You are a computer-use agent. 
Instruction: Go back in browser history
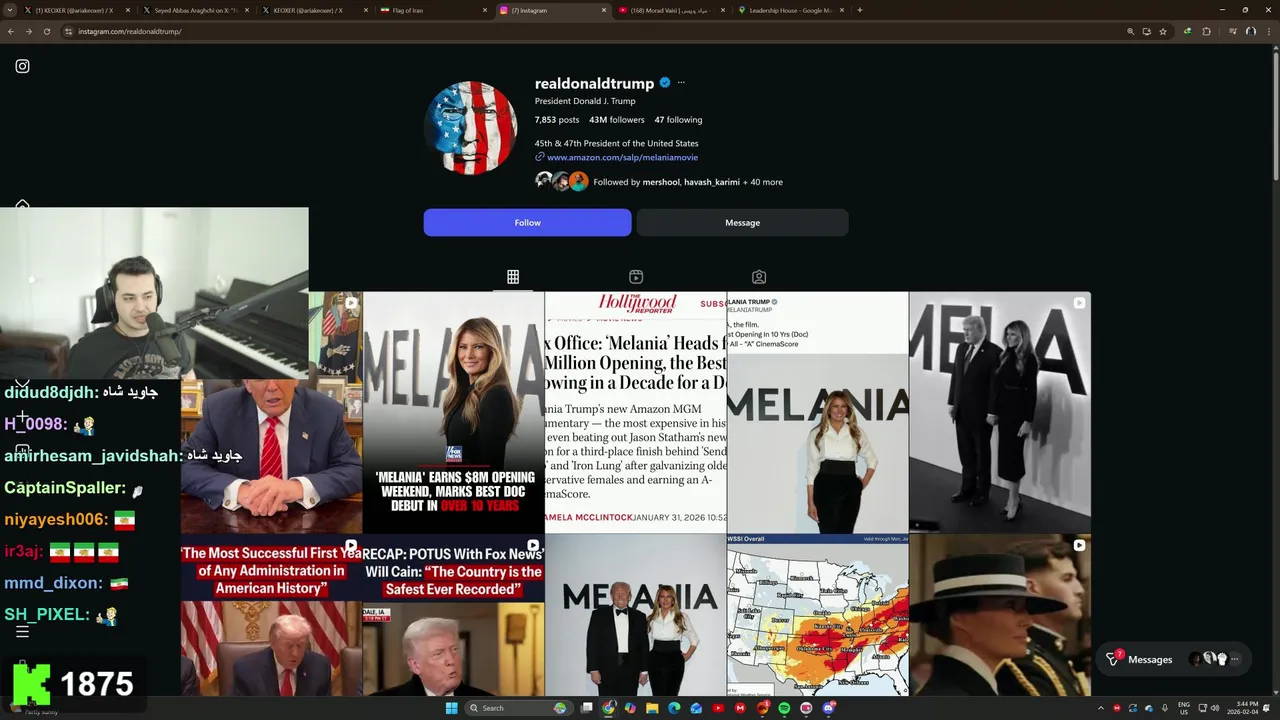click(x=11, y=31)
